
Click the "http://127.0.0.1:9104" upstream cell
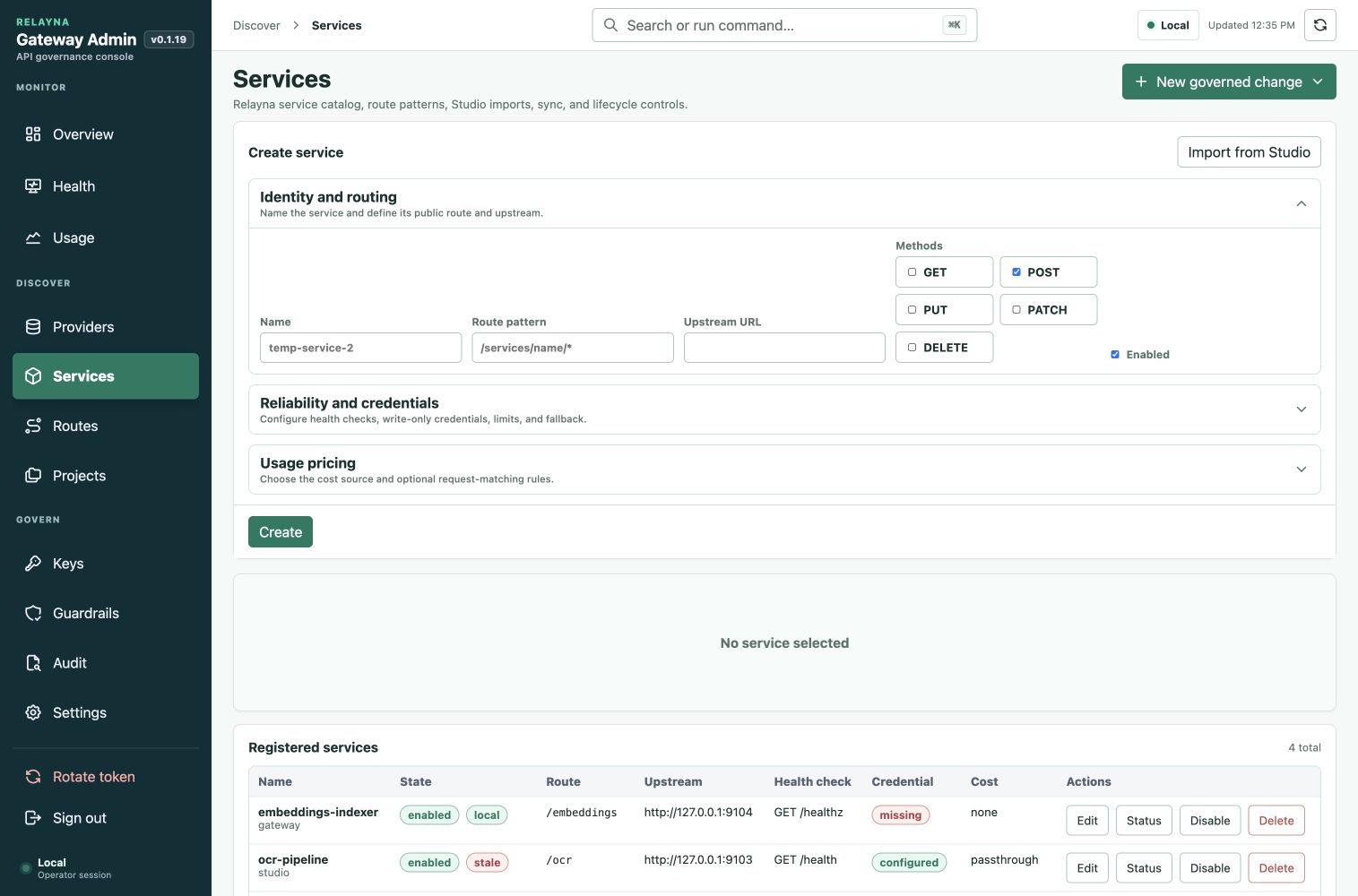698,813
